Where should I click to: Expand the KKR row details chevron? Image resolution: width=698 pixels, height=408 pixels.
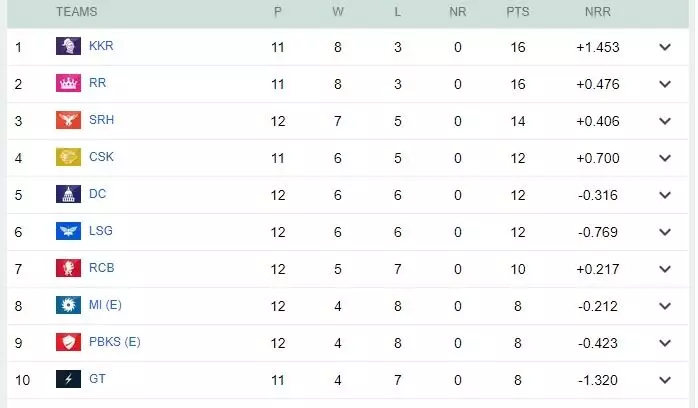tap(665, 47)
